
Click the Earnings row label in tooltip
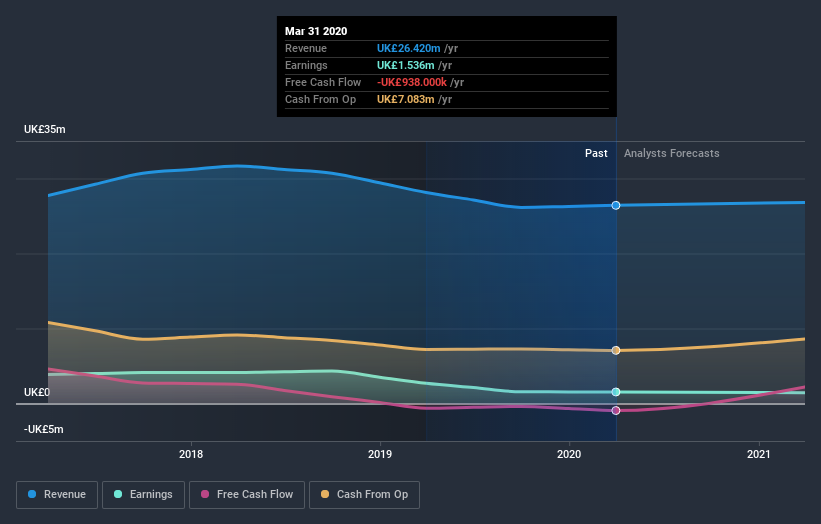(306, 65)
